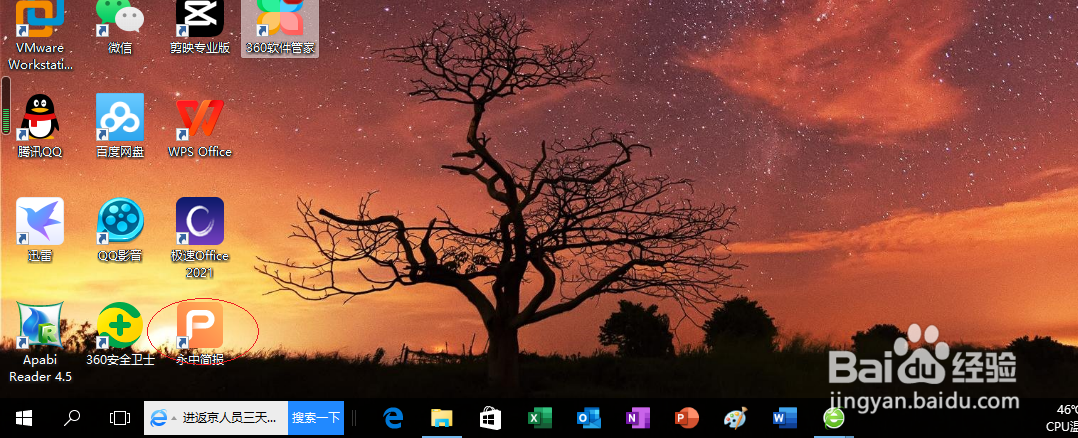The width and height of the screenshot is (1078, 438).
Task: Launch the 百度网盘 desktop shortcut
Action: (120, 126)
